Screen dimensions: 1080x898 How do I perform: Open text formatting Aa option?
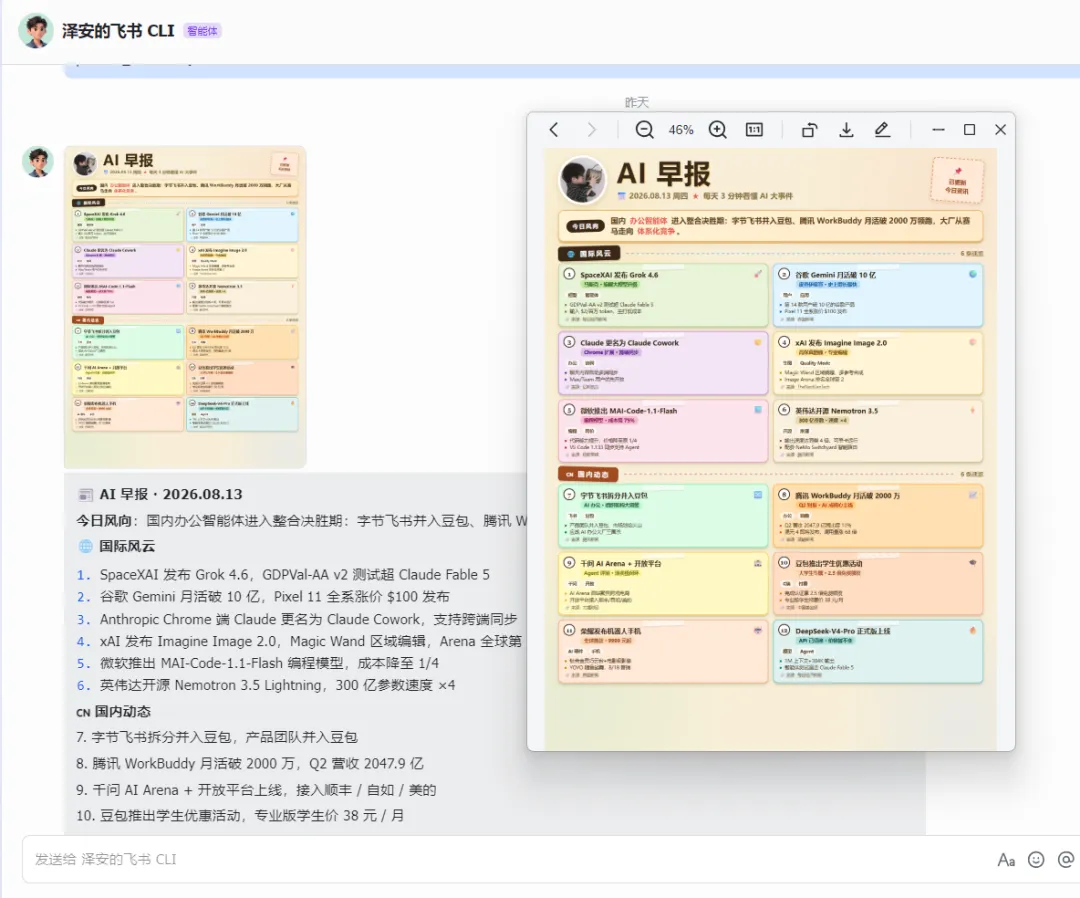[1006, 859]
